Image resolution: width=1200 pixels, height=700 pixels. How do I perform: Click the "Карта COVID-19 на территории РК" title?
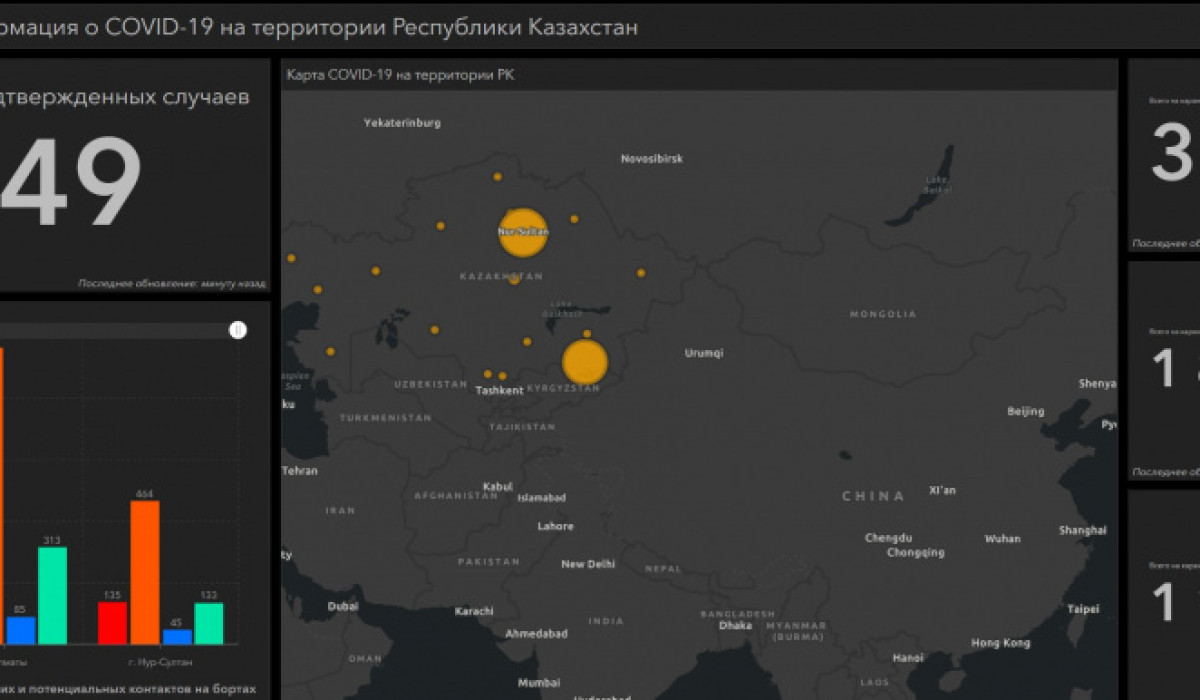pos(400,75)
